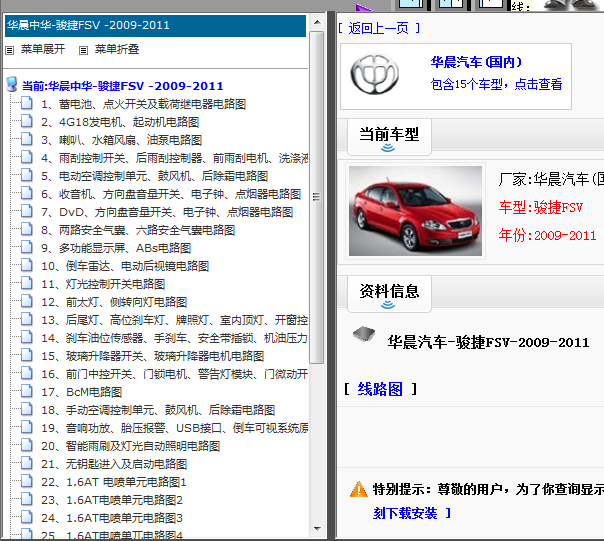604x541 pixels.
Task: Select the 资料信息 tab
Action: pyautogui.click(x=389, y=294)
